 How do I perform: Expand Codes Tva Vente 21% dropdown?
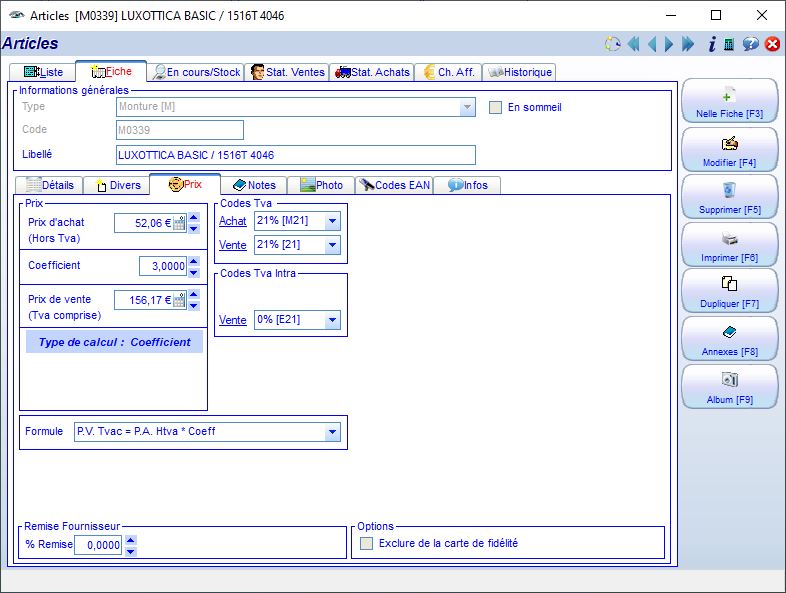point(332,245)
